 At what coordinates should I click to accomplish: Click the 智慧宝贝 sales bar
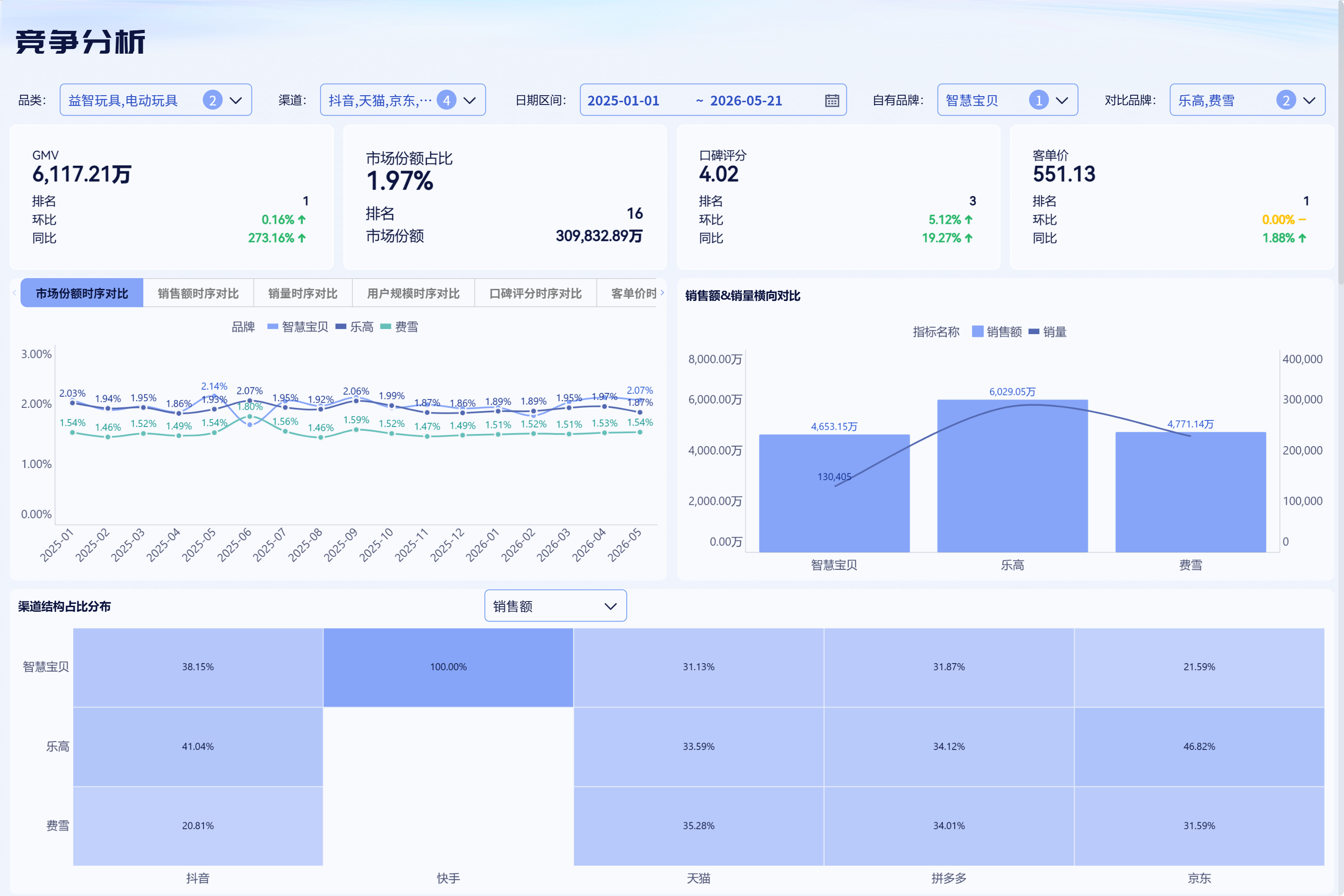point(834,493)
